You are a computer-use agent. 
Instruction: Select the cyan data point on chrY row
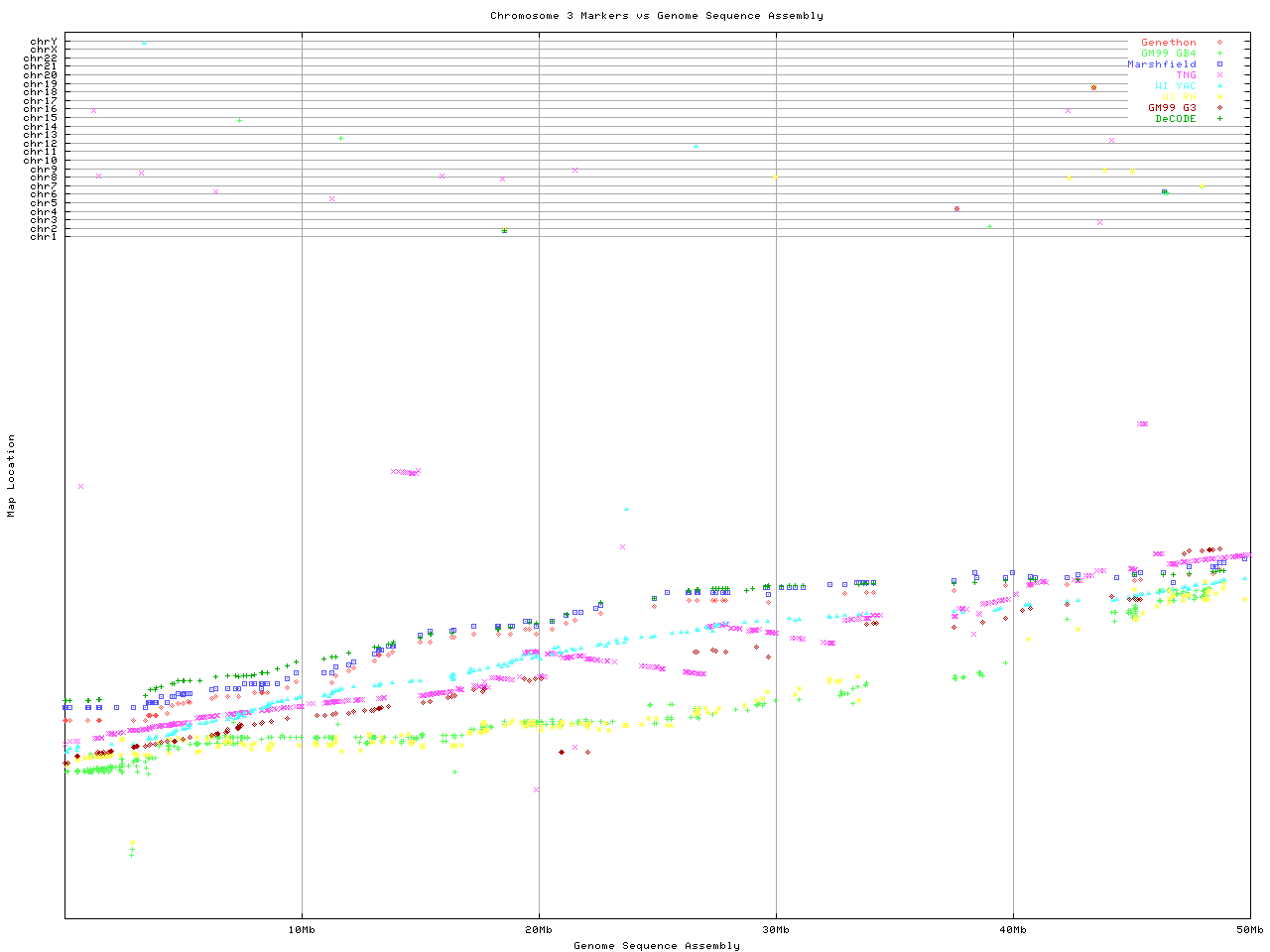(145, 44)
